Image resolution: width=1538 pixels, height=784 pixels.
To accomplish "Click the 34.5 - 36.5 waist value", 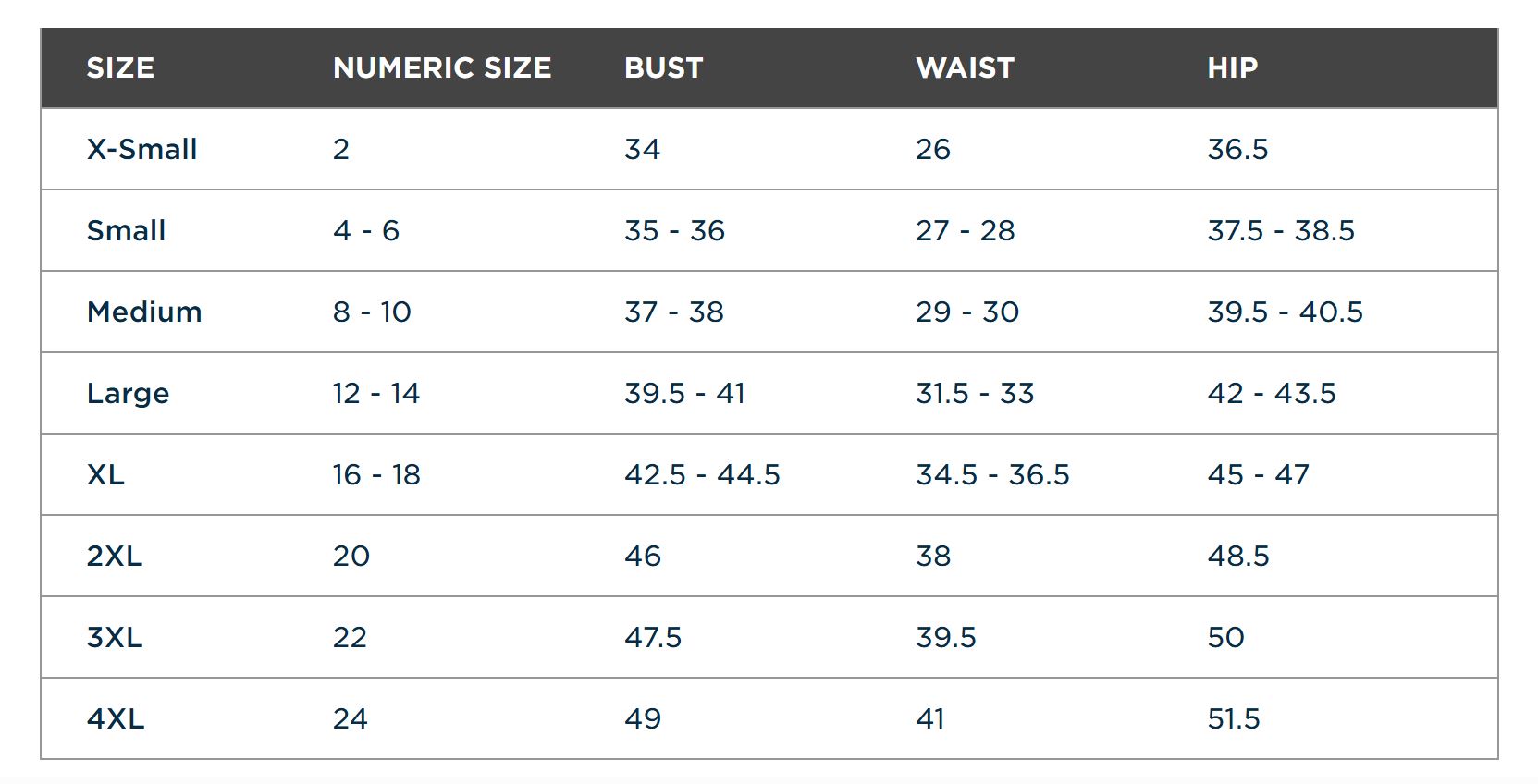I will point(992,475).
